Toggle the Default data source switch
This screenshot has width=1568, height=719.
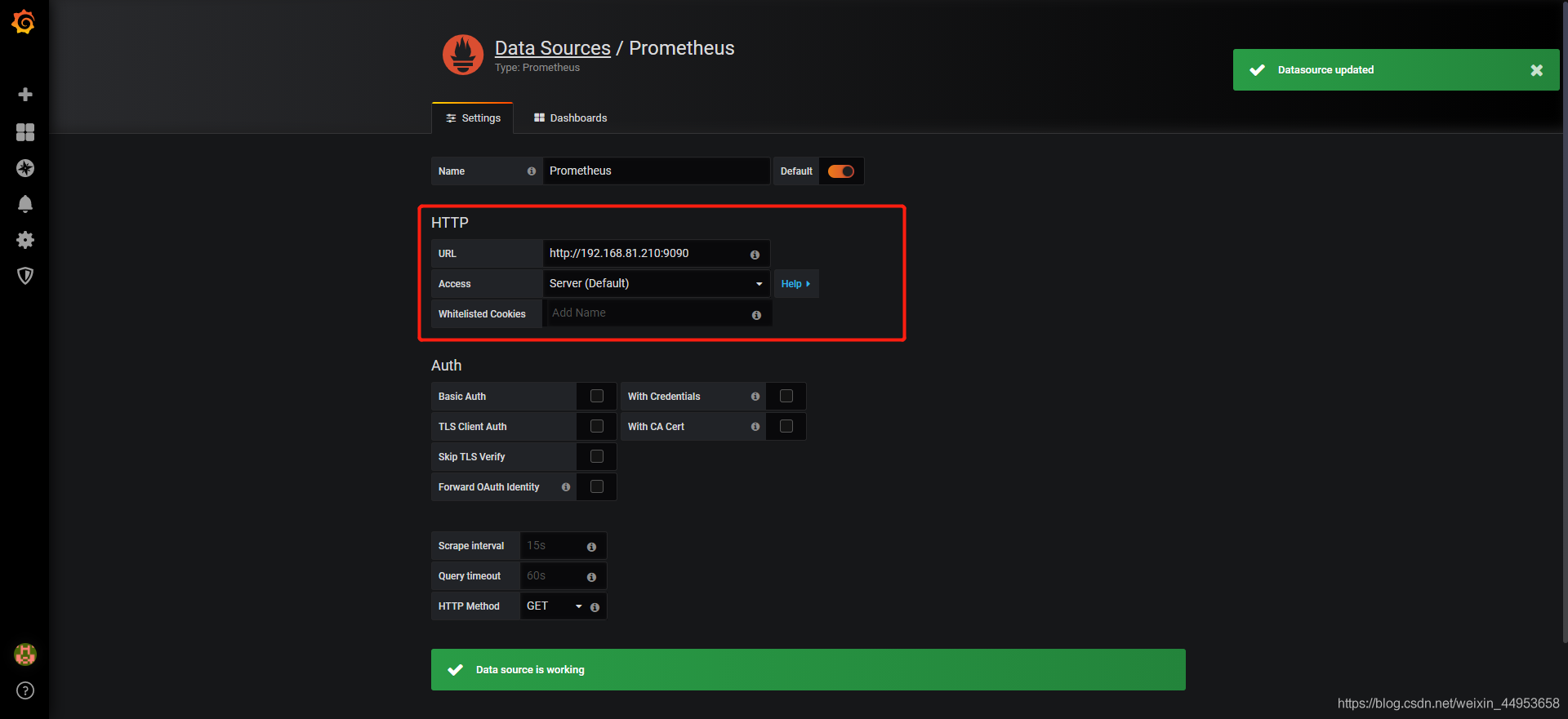[x=841, y=171]
